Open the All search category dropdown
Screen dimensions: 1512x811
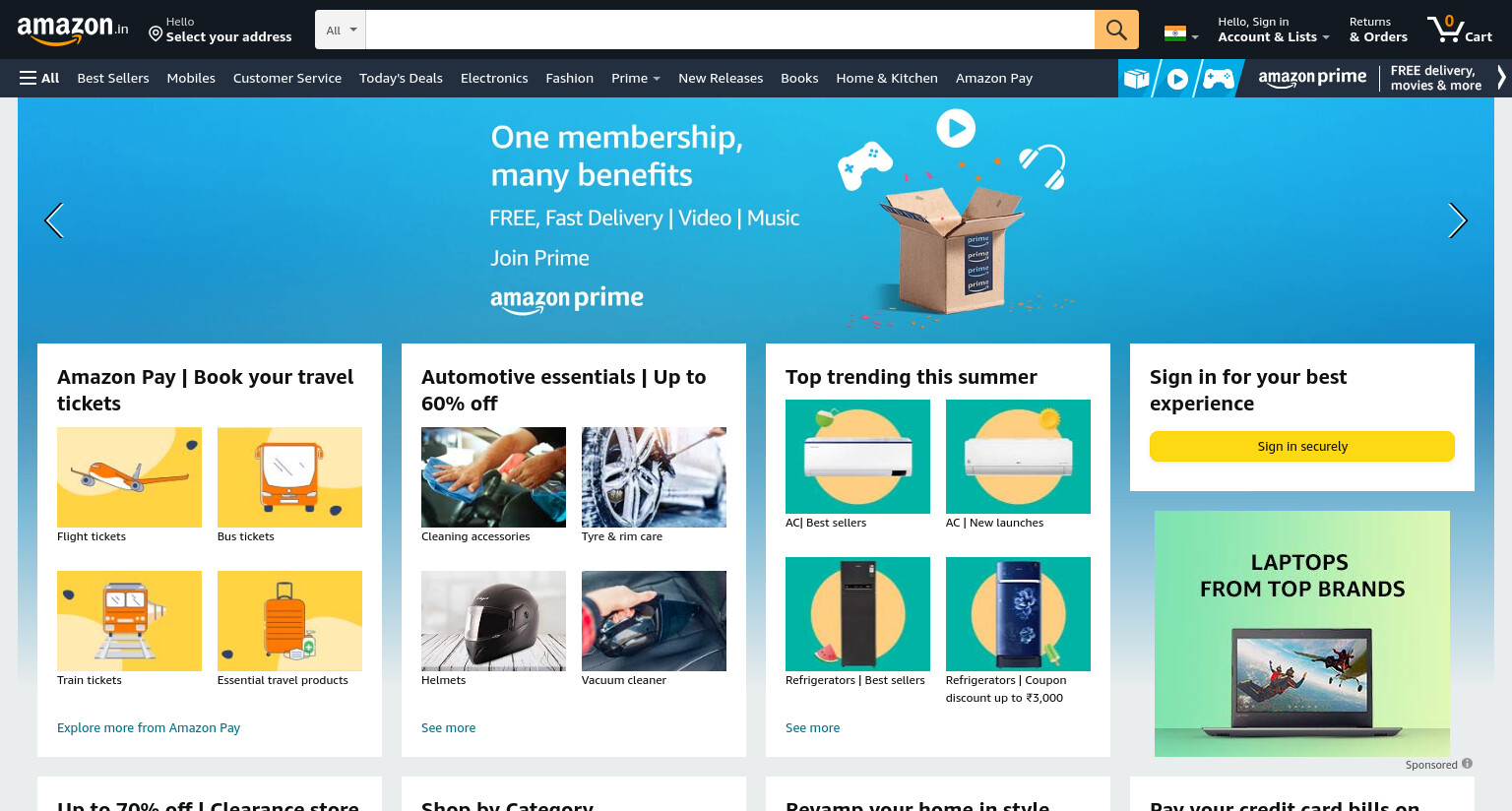[x=341, y=30]
